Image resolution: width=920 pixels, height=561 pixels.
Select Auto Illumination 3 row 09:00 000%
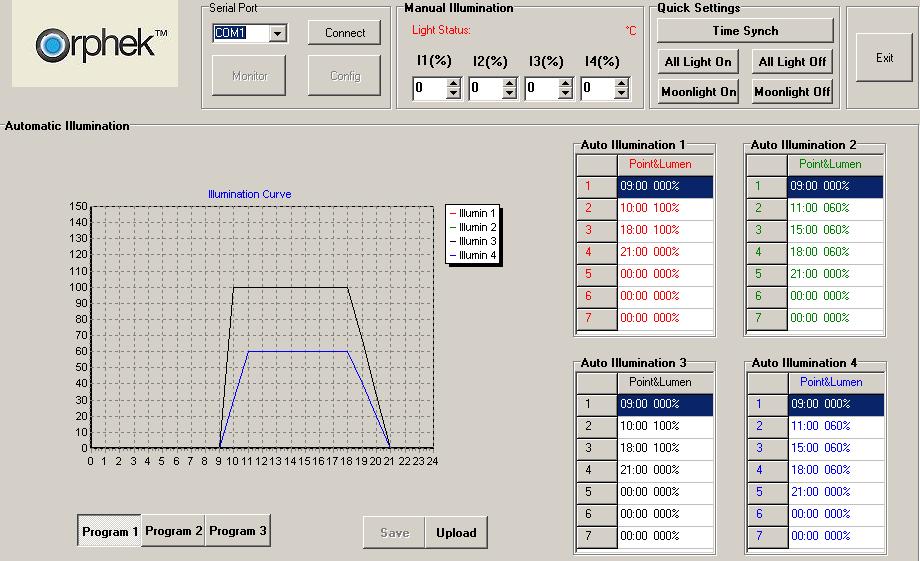[x=665, y=404]
